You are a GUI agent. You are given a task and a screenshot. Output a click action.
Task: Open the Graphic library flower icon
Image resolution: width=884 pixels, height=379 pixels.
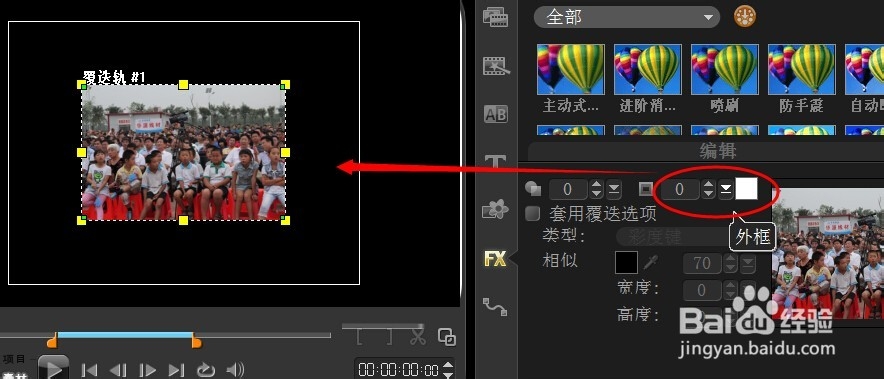tap(496, 210)
